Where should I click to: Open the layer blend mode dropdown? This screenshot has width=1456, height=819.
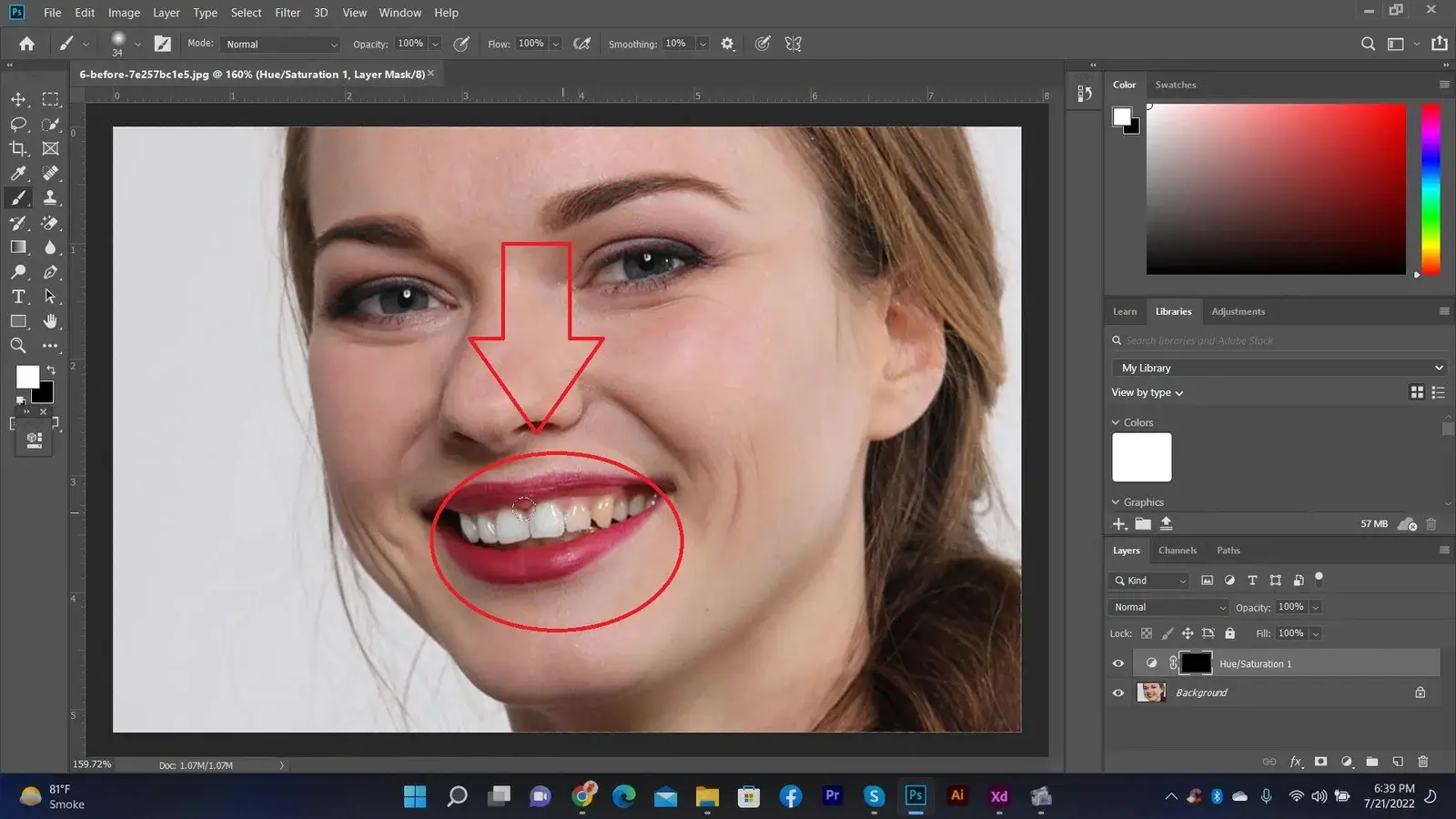pos(1168,607)
